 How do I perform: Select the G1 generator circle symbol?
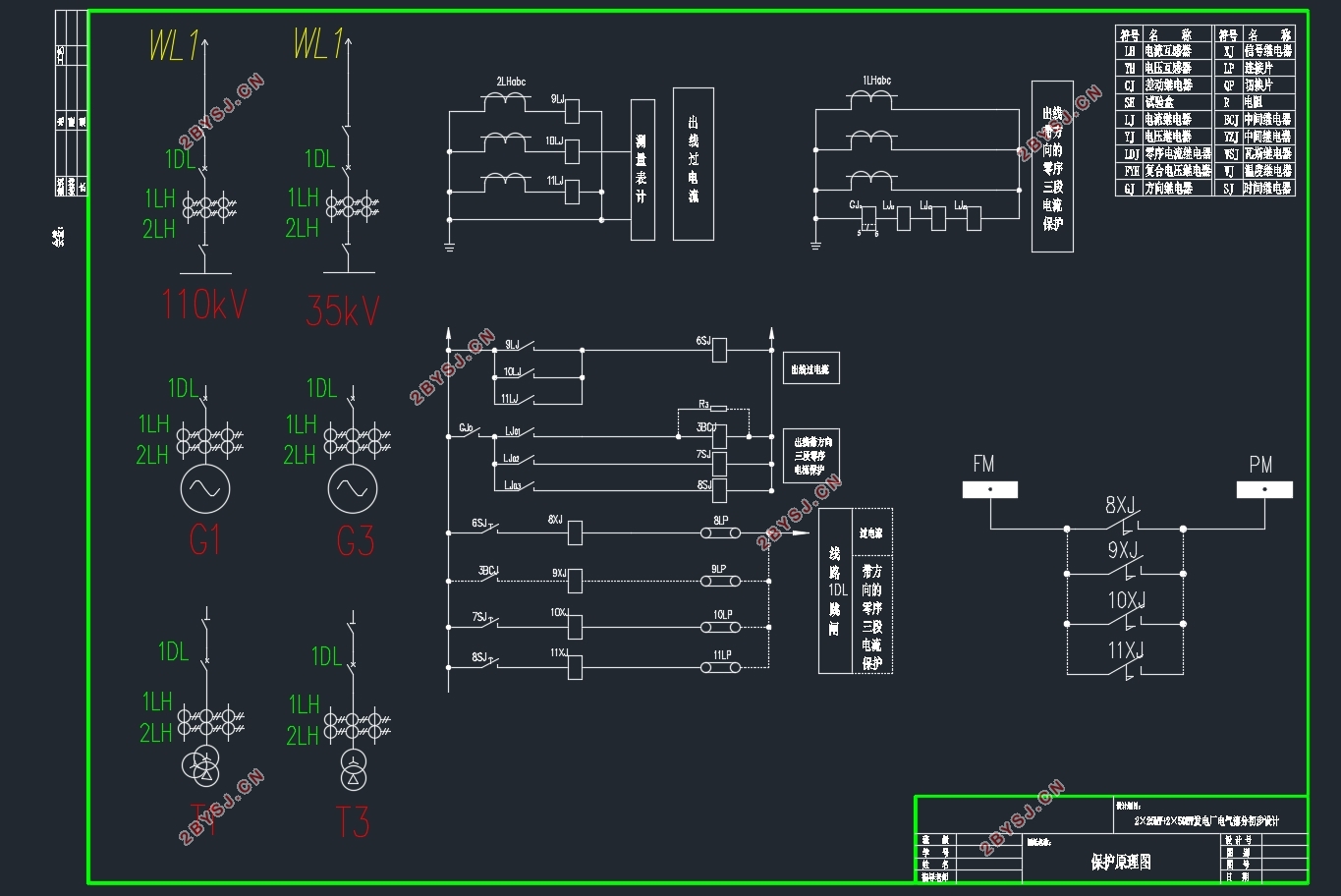click(205, 489)
